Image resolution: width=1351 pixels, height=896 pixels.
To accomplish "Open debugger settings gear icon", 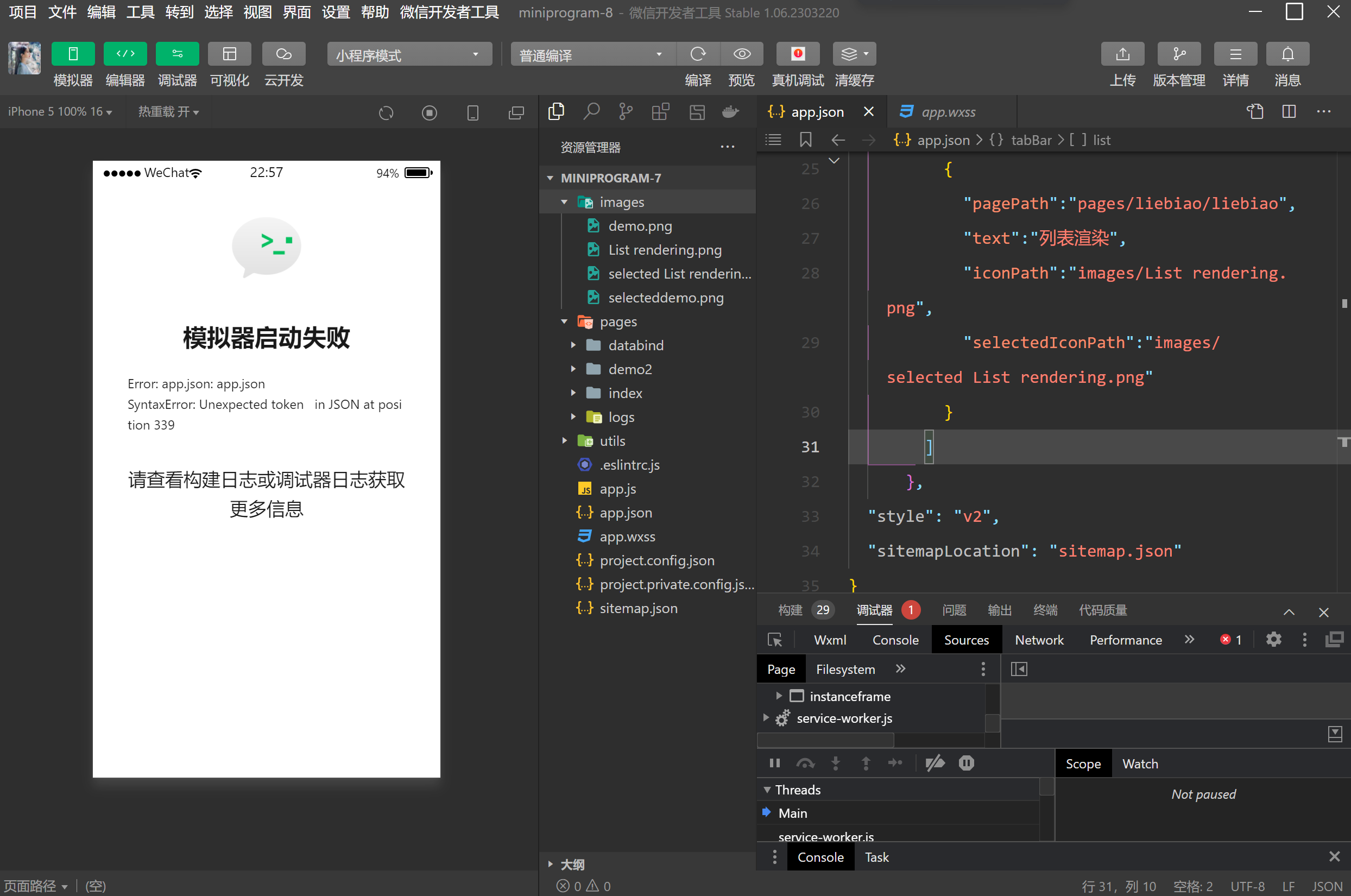I will pos(1273,640).
